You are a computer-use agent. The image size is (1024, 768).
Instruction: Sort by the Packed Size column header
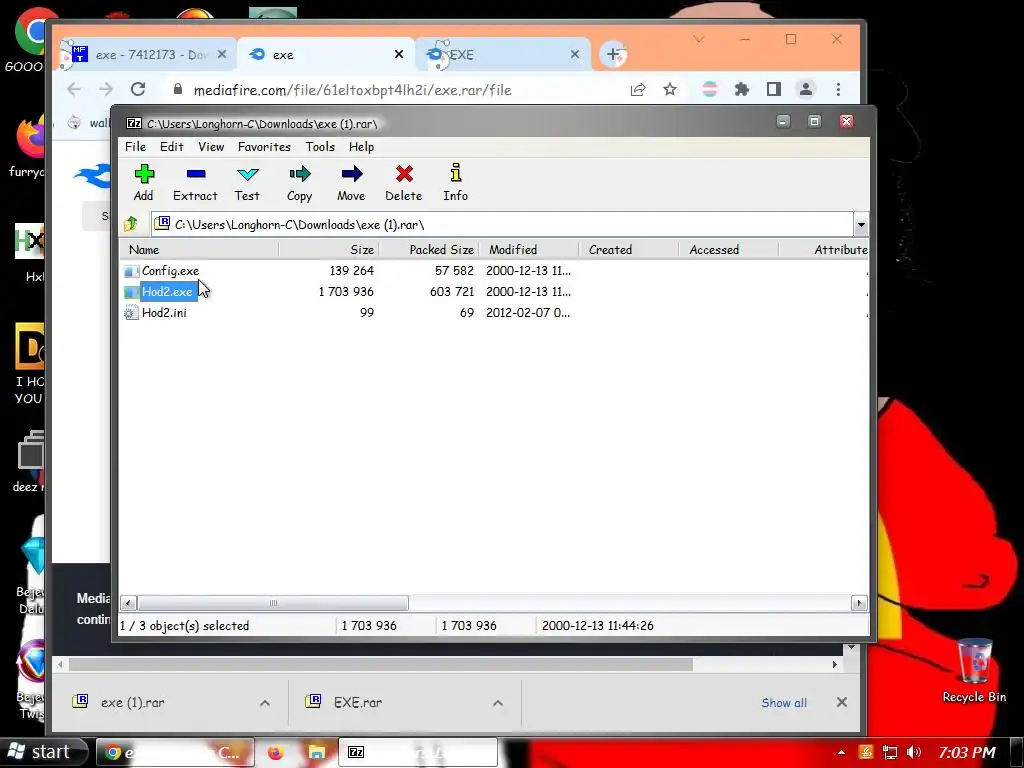[429, 249]
